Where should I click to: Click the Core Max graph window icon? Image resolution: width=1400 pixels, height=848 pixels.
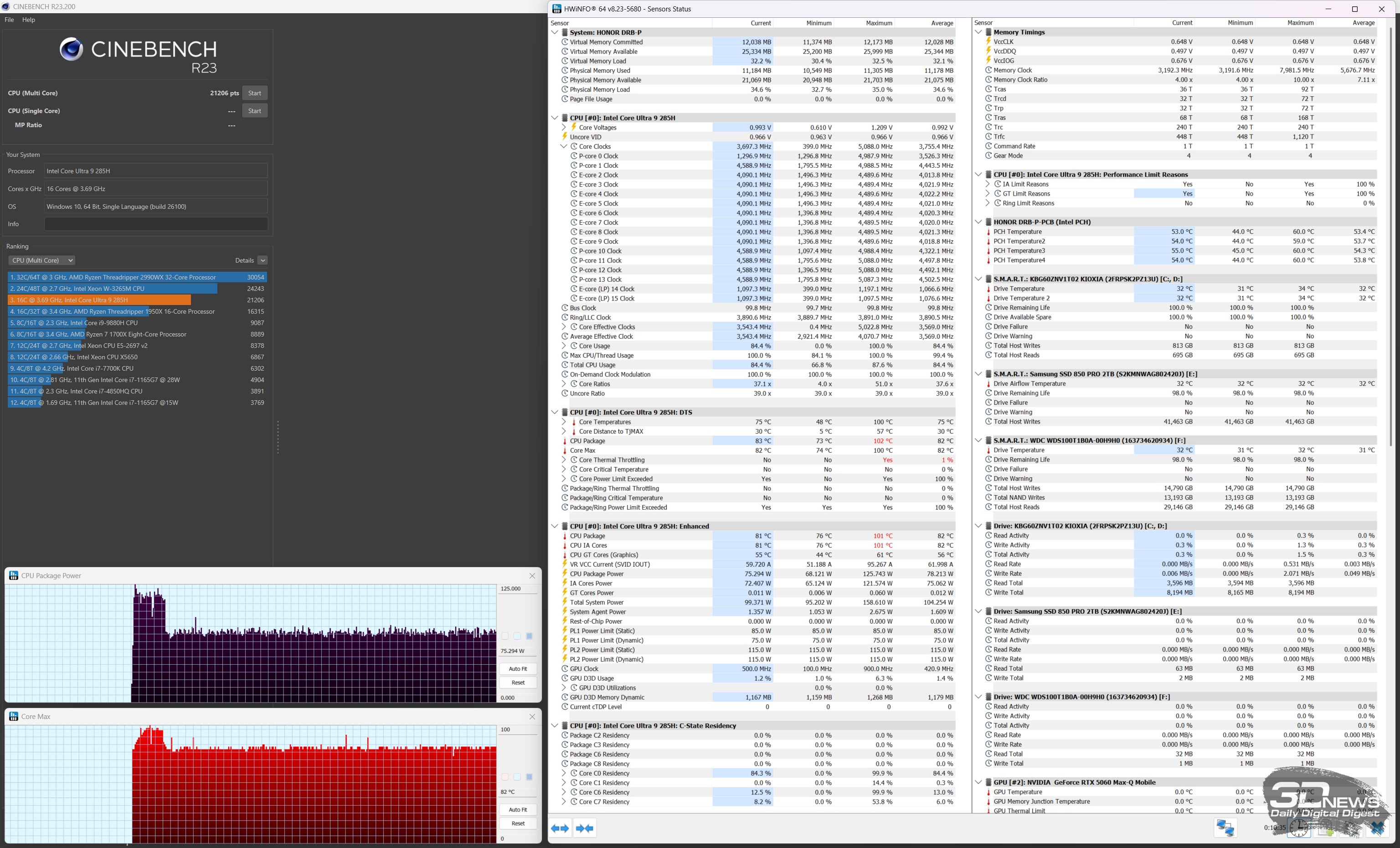pyautogui.click(x=14, y=716)
